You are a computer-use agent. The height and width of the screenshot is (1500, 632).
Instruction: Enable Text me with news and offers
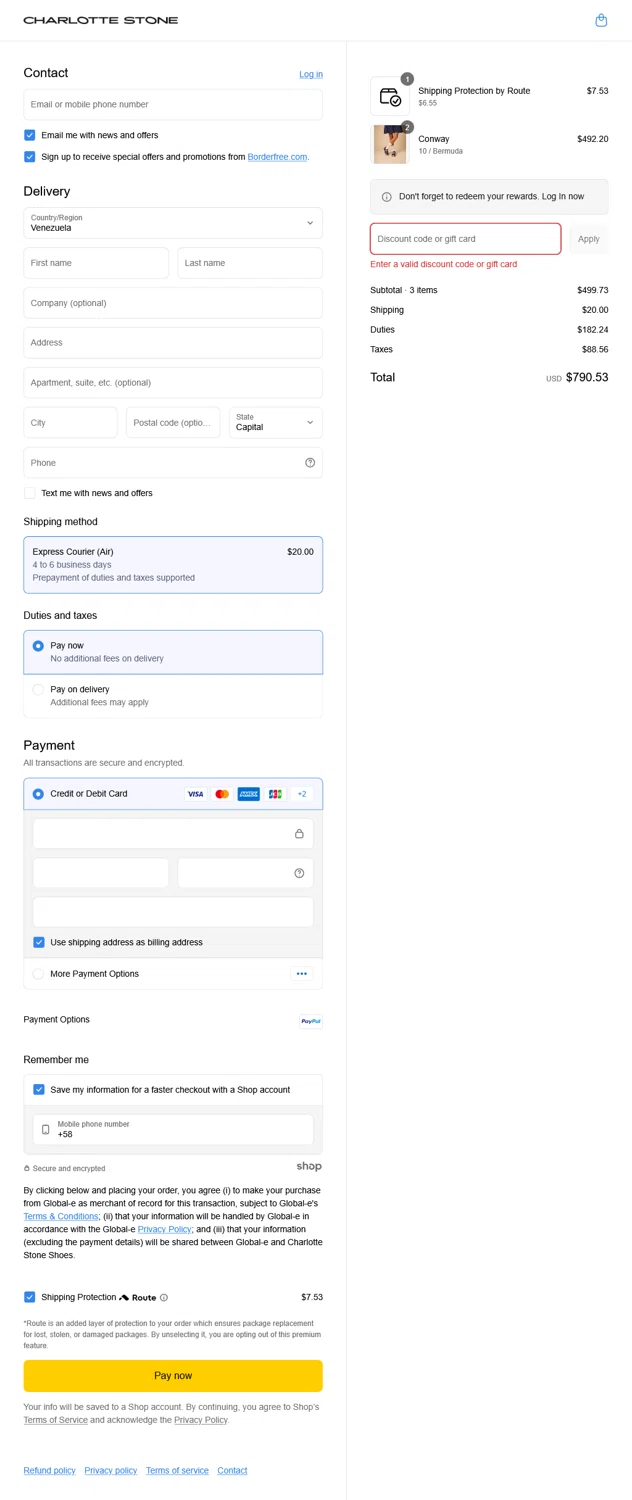(30, 493)
